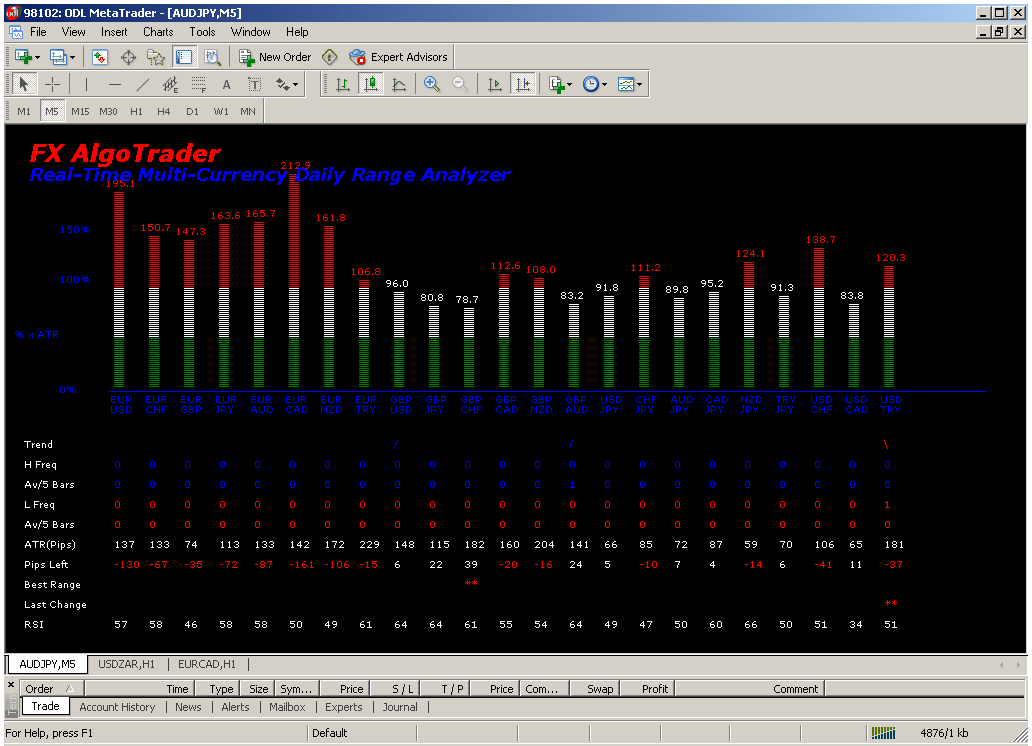Open dropdown arrow beside Profiles icon
1032x746 pixels.
click(72, 58)
